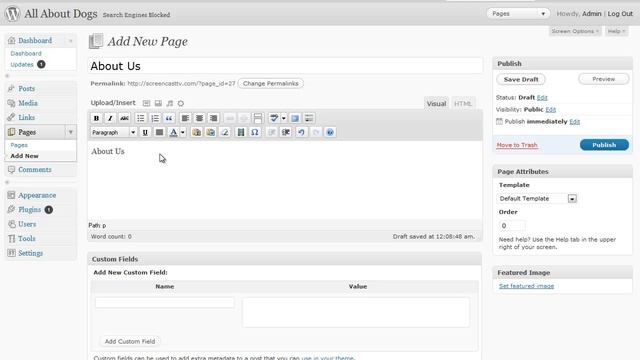
Task: Open the Media menu
Action: pos(28,103)
